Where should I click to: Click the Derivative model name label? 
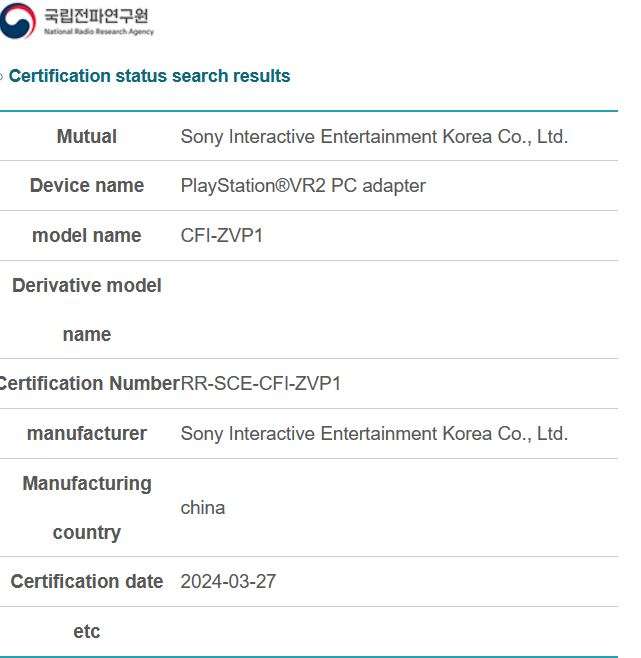[x=87, y=310]
